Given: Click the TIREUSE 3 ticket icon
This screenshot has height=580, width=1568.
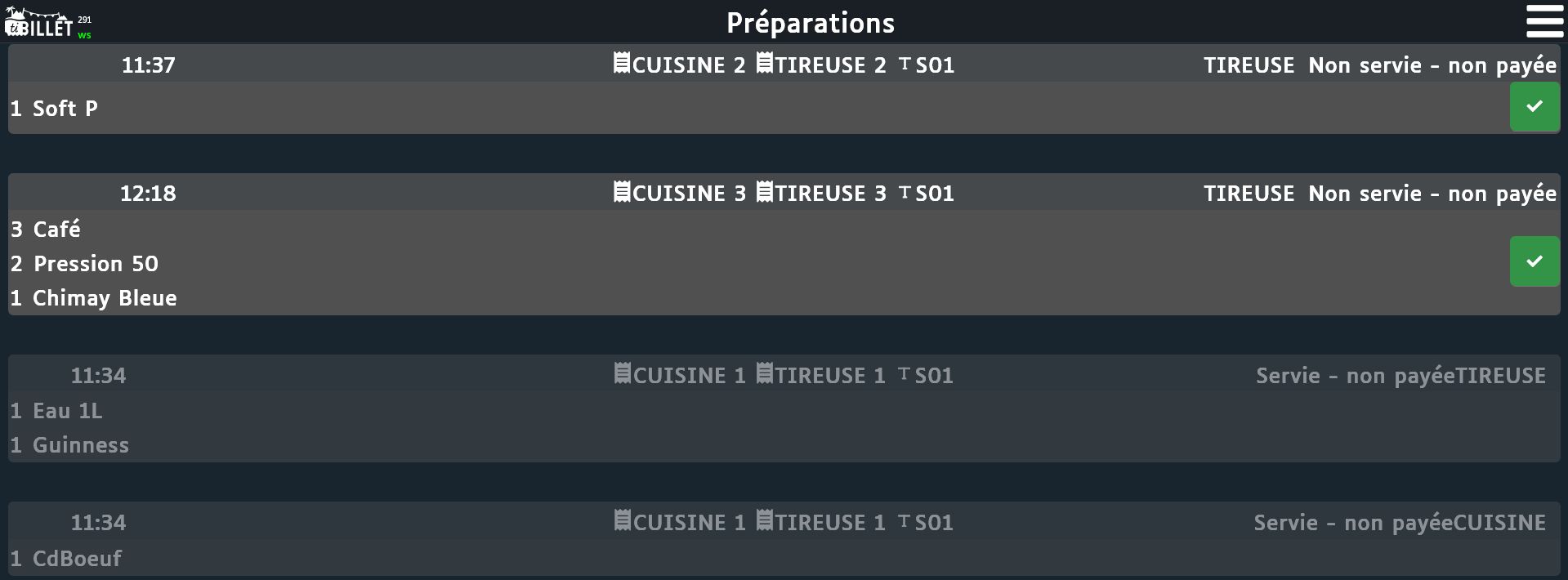Looking at the screenshot, I should [764, 192].
